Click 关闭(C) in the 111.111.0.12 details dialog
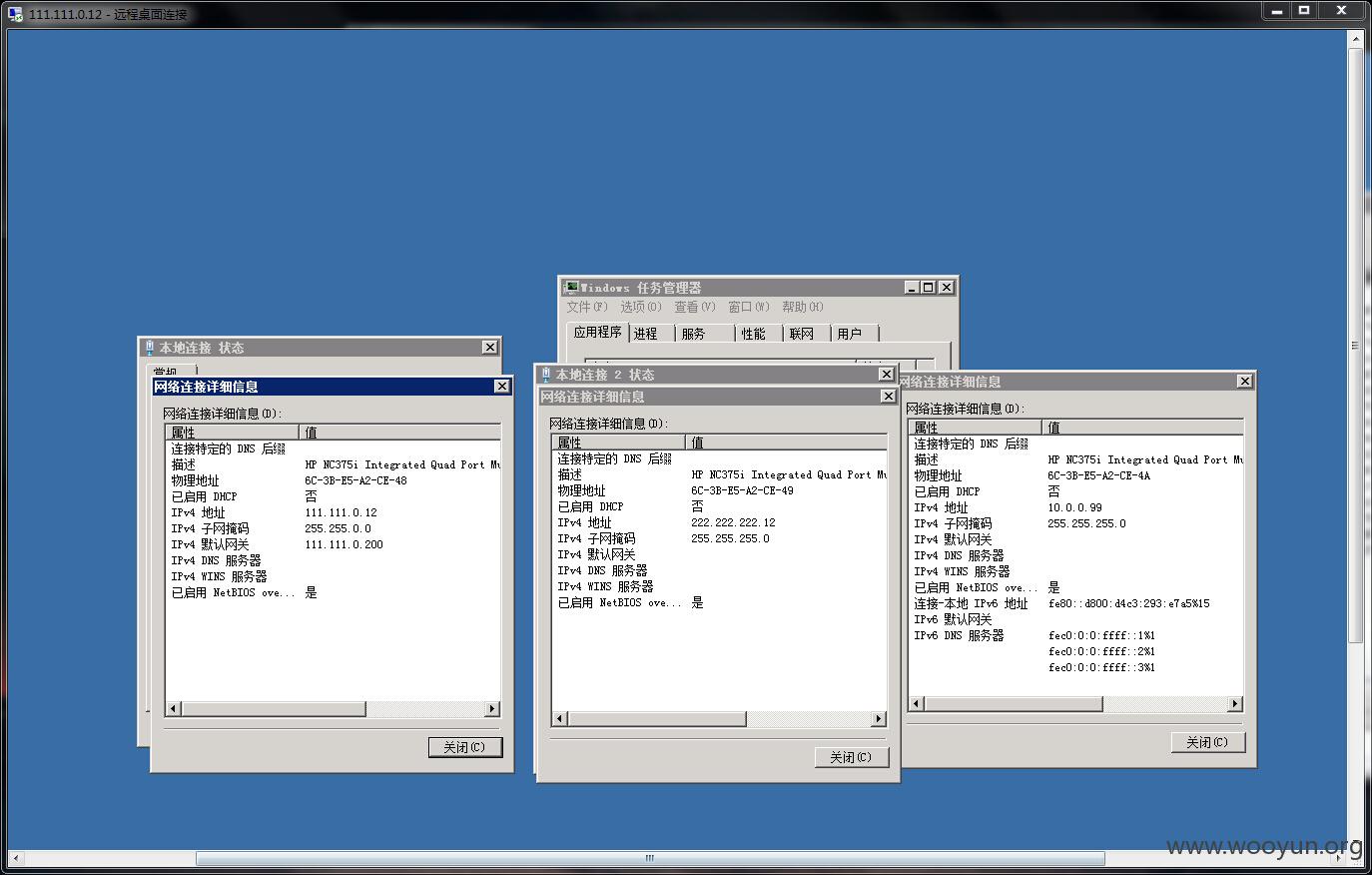The image size is (1372, 875). coord(465,747)
